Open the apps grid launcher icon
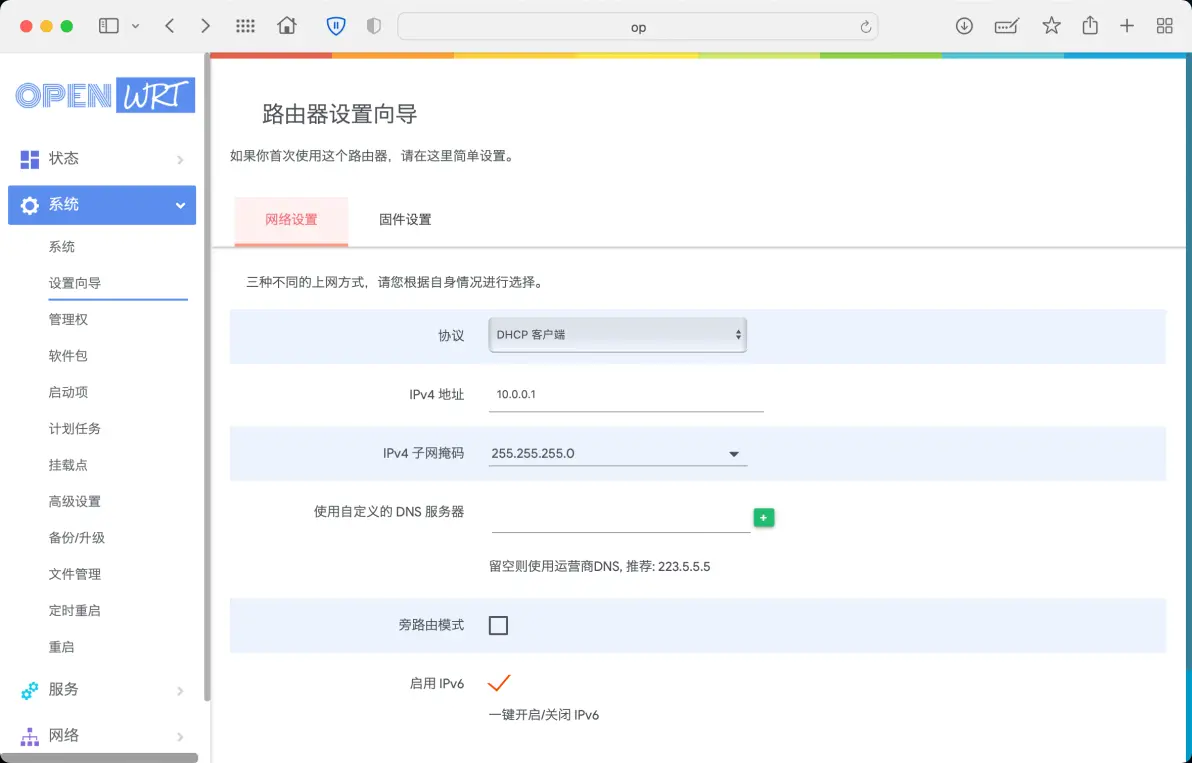This screenshot has height=763, width=1192. (x=245, y=26)
